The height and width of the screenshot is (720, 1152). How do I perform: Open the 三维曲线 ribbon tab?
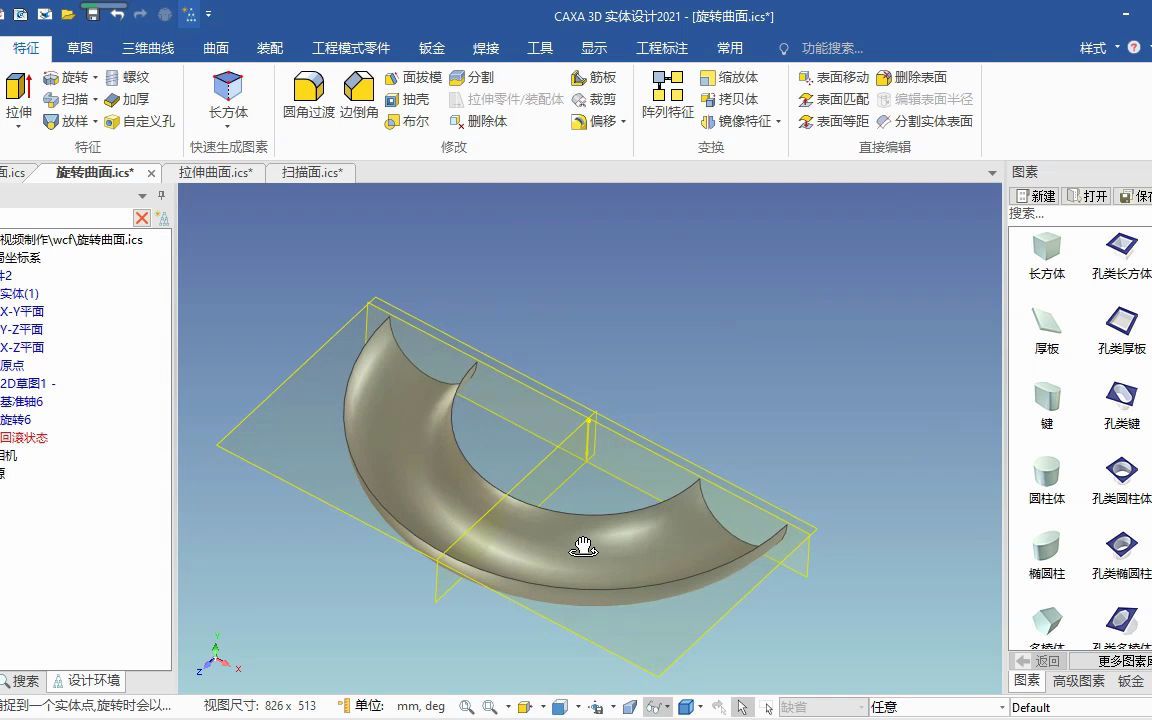click(x=148, y=48)
